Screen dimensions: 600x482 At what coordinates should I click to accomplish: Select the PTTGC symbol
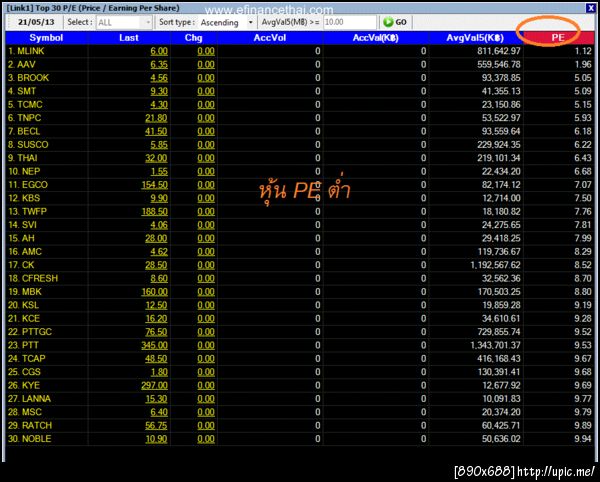click(37, 332)
